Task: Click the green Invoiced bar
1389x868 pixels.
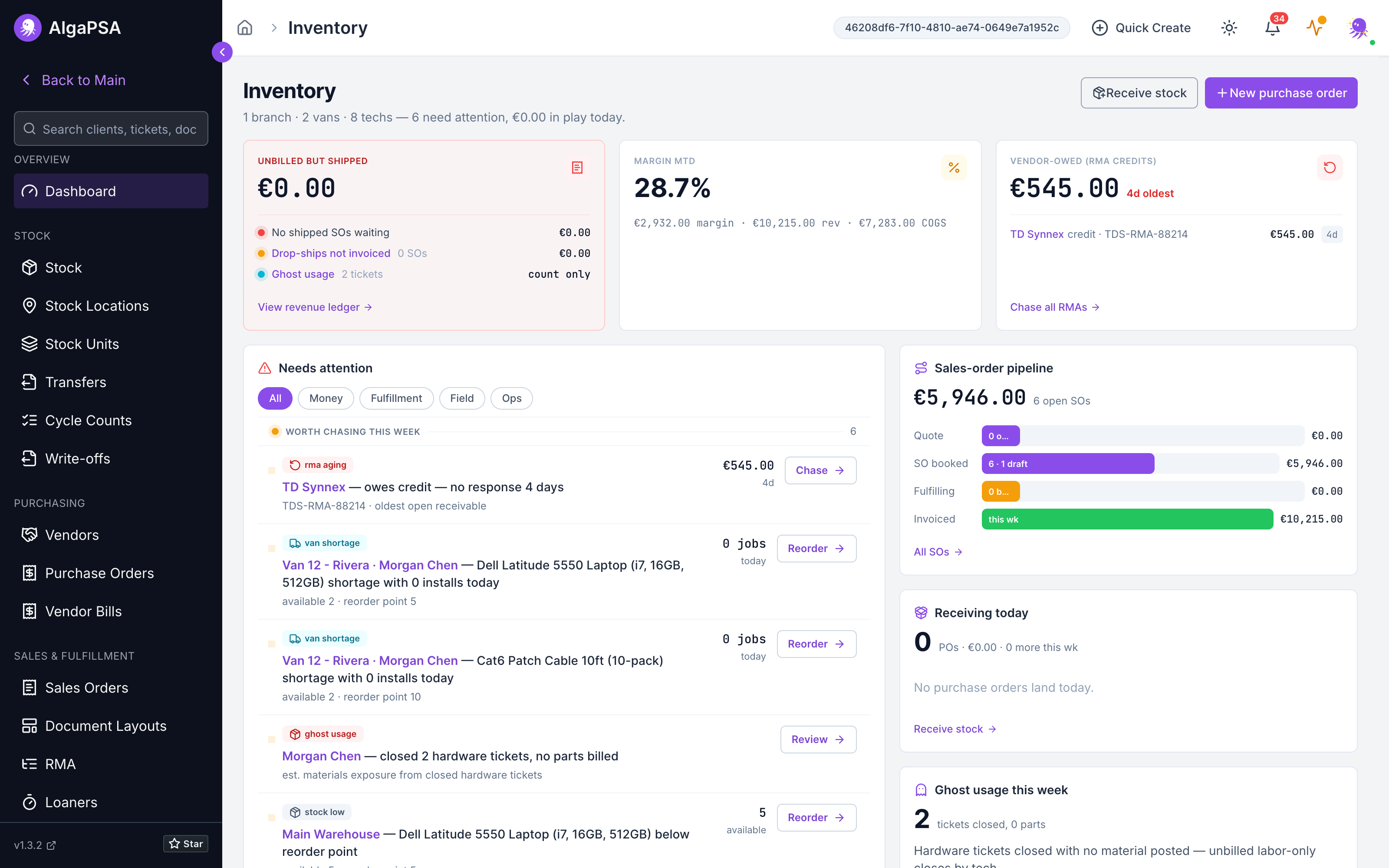Action: pos(1127,519)
